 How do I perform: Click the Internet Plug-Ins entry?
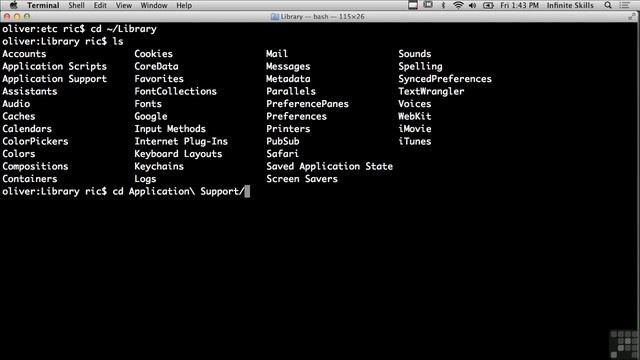point(181,142)
